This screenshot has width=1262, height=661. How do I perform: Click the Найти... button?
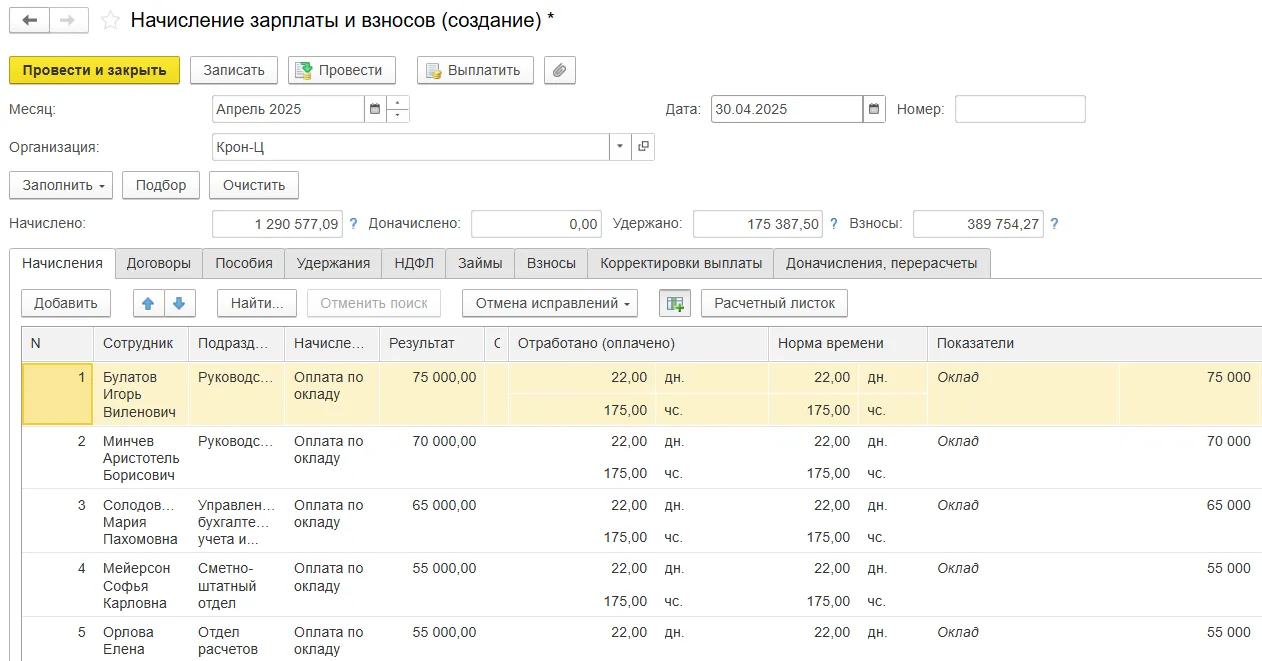click(x=257, y=303)
